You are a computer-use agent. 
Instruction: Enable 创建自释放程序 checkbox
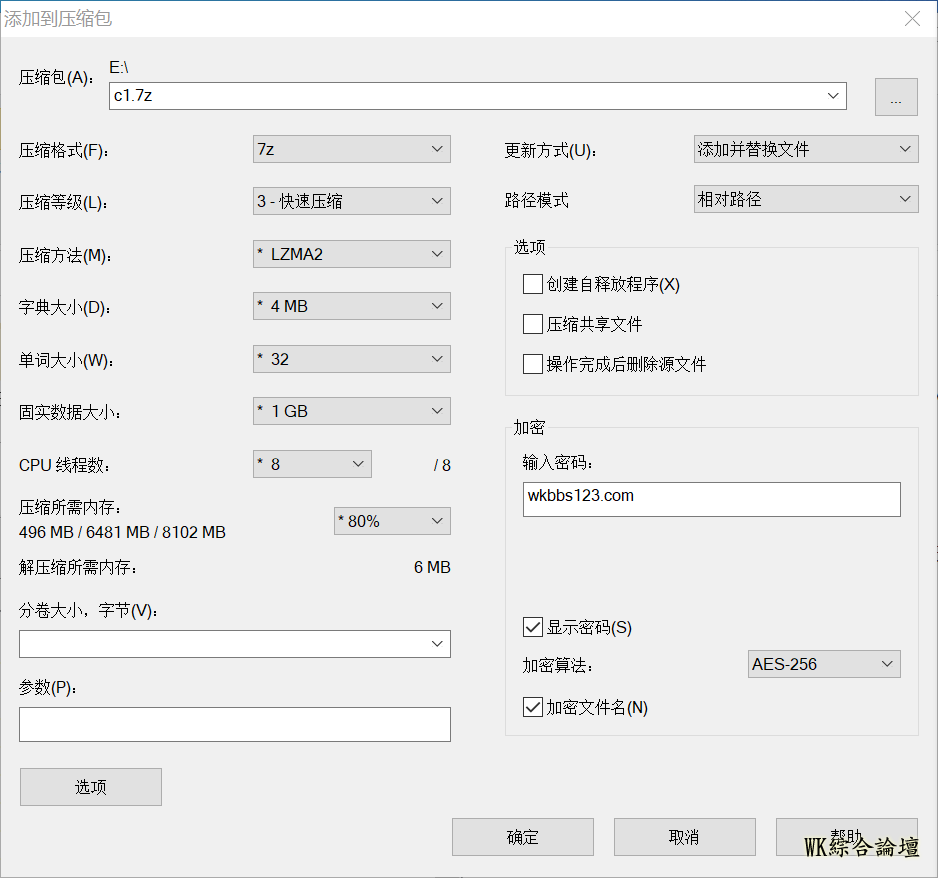tap(532, 285)
